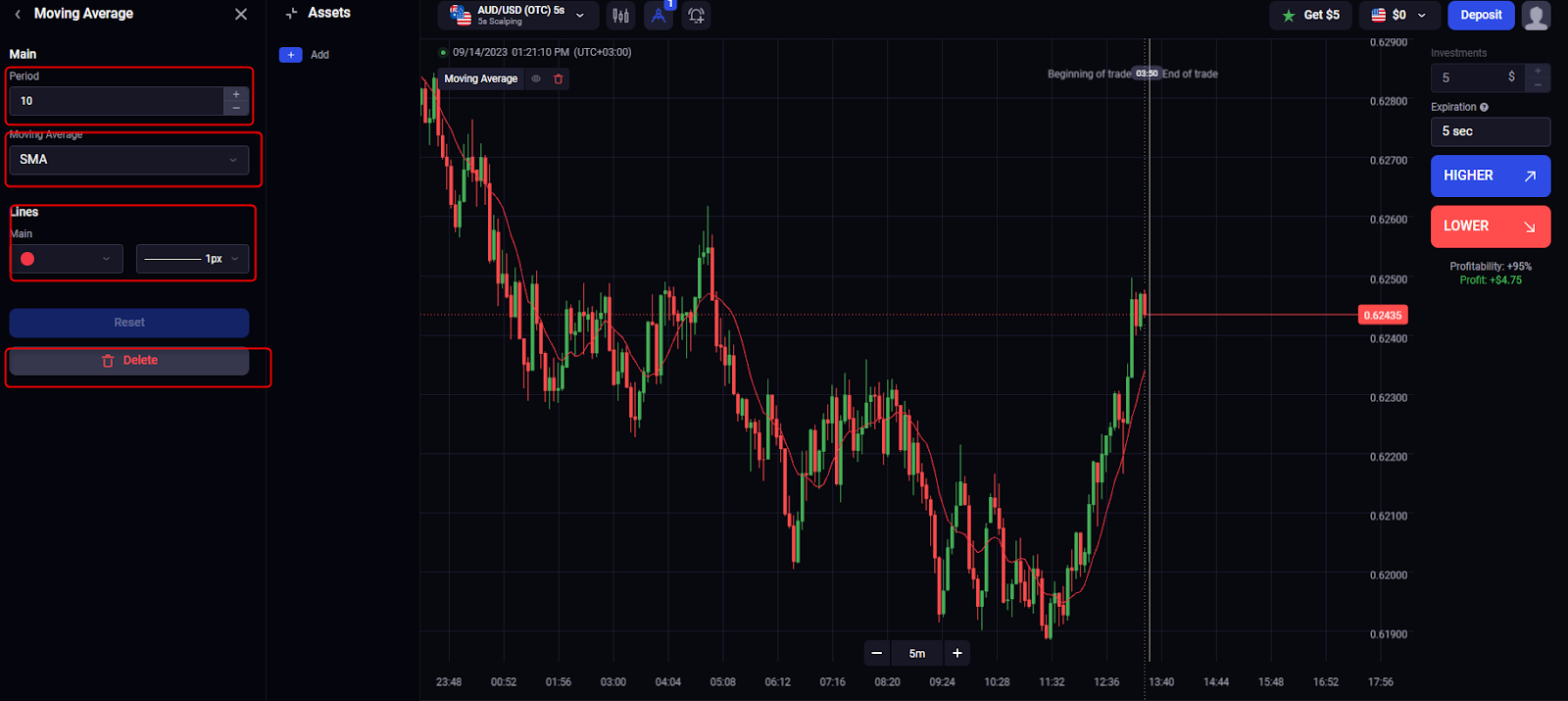The width and height of the screenshot is (1568, 701).
Task: Click the Deposit button
Action: [x=1481, y=15]
